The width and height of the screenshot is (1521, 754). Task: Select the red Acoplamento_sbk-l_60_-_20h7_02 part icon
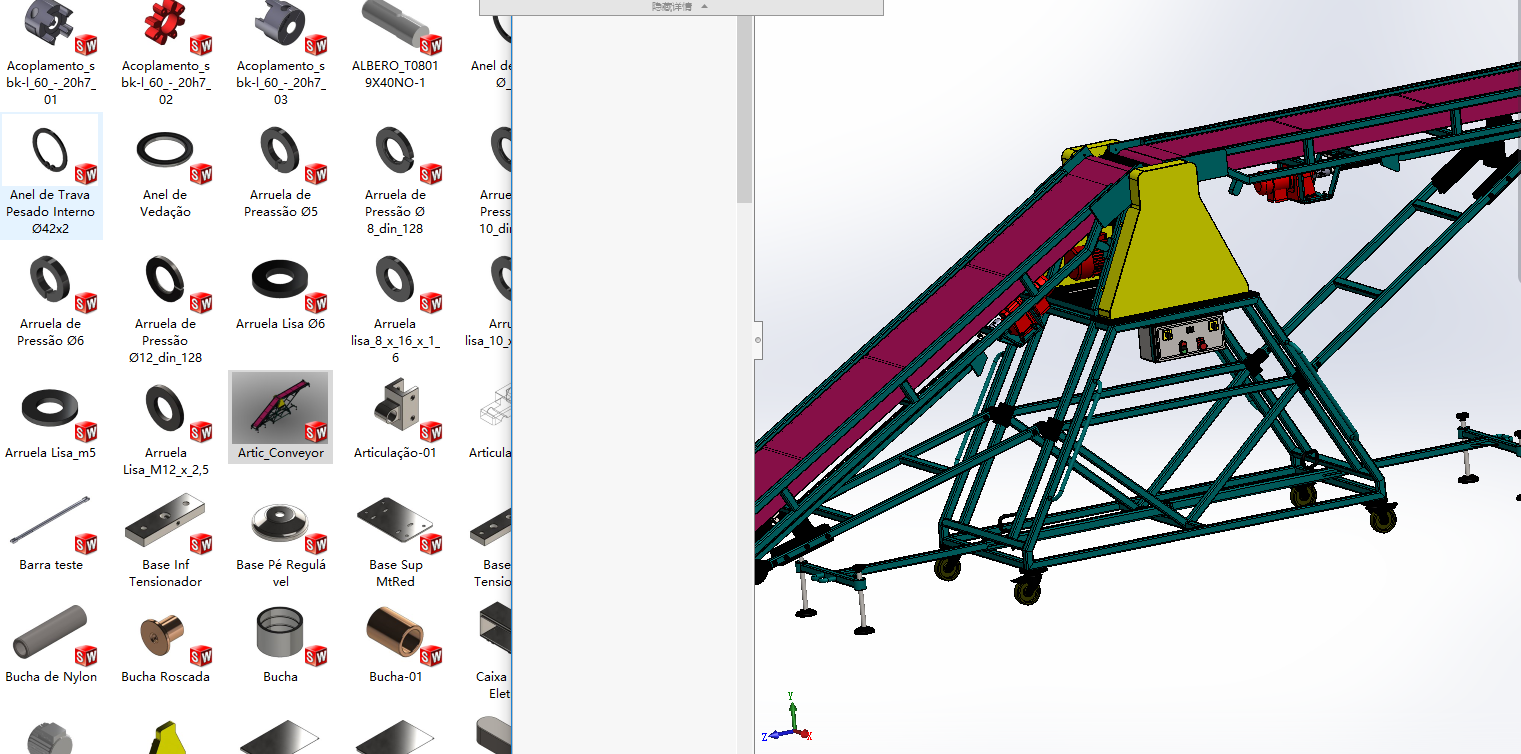166,27
